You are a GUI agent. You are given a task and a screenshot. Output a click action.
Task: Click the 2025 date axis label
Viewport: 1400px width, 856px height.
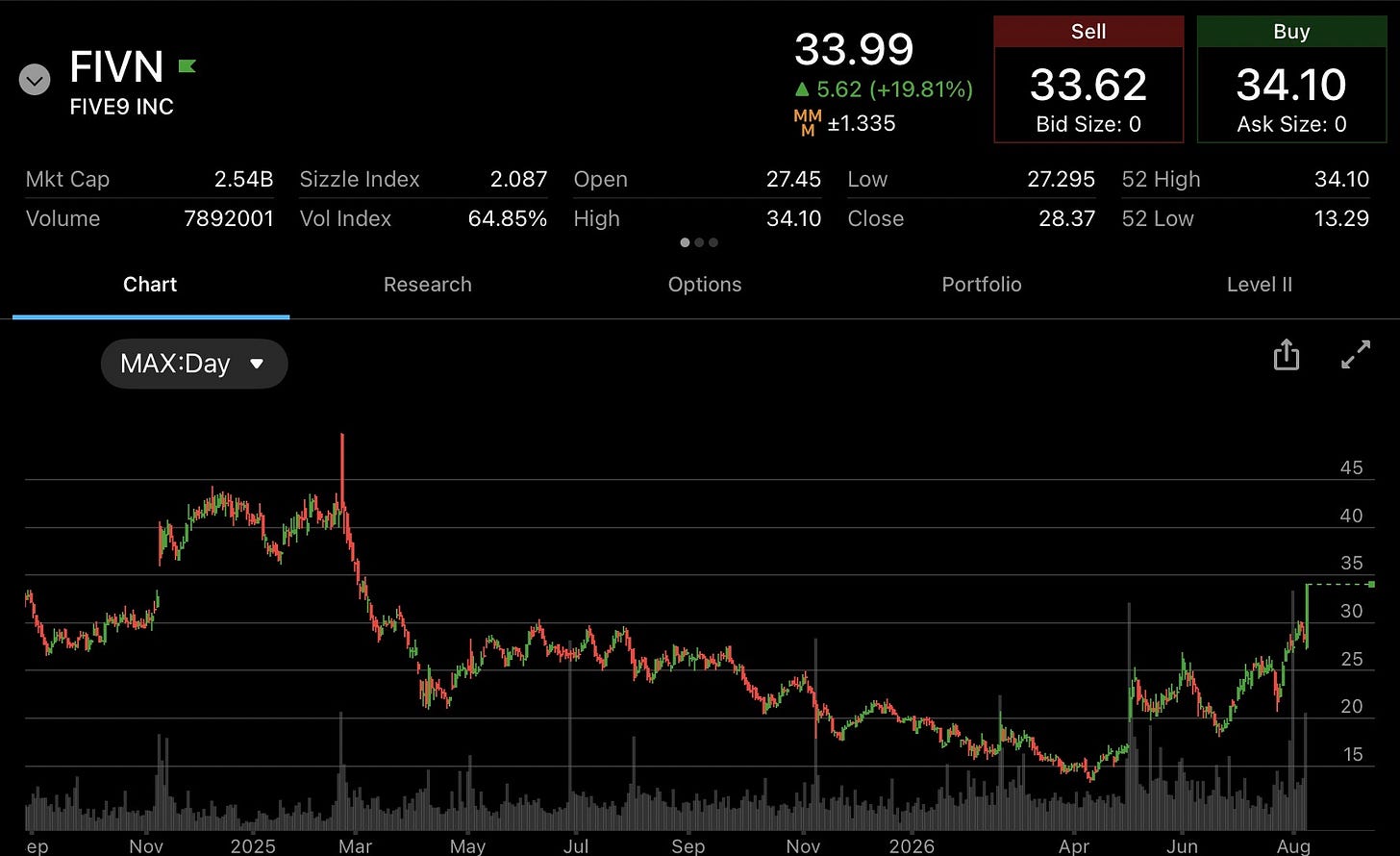253,846
